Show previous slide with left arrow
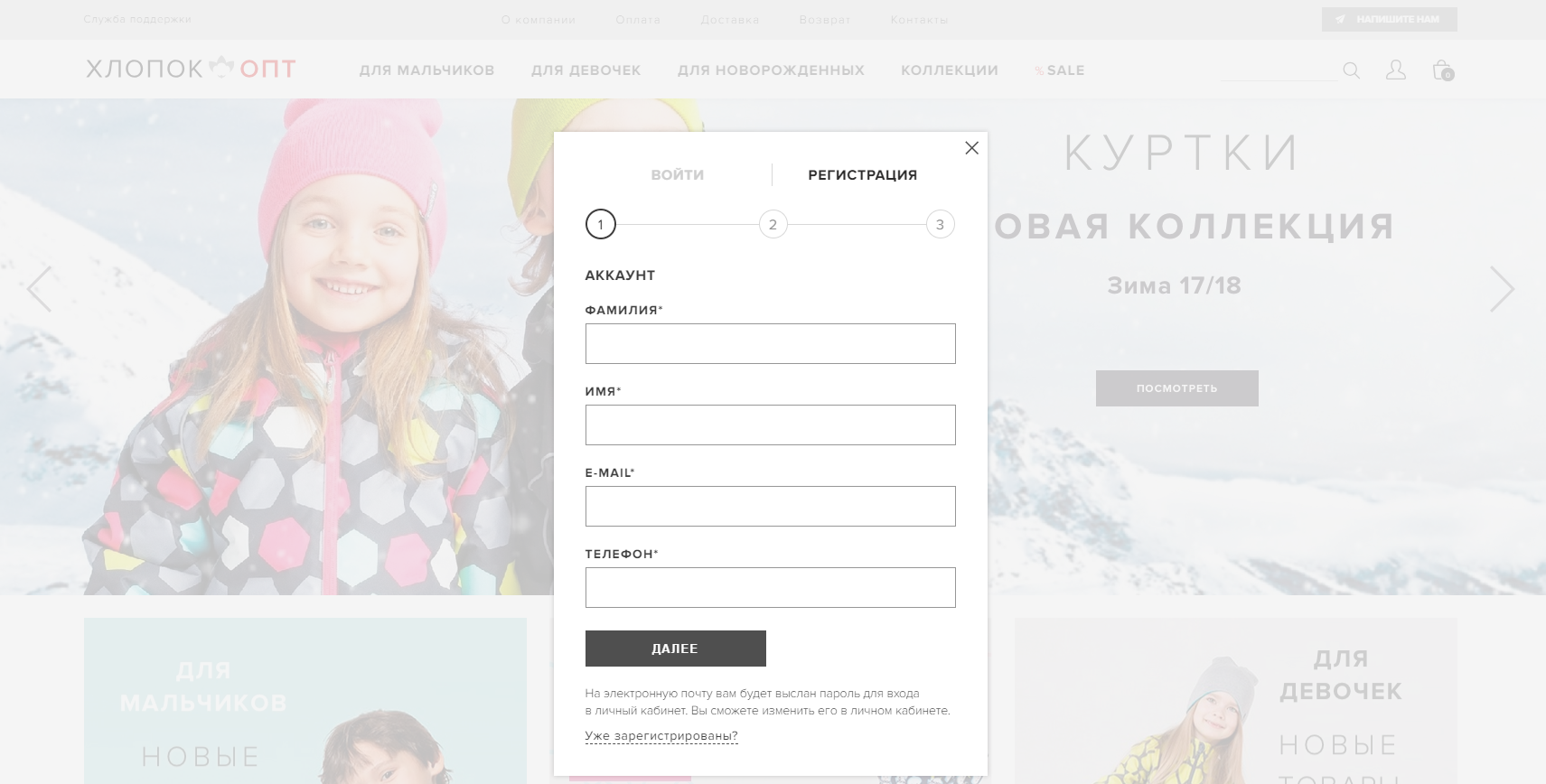Viewport: 1546px width, 784px height. 39,289
